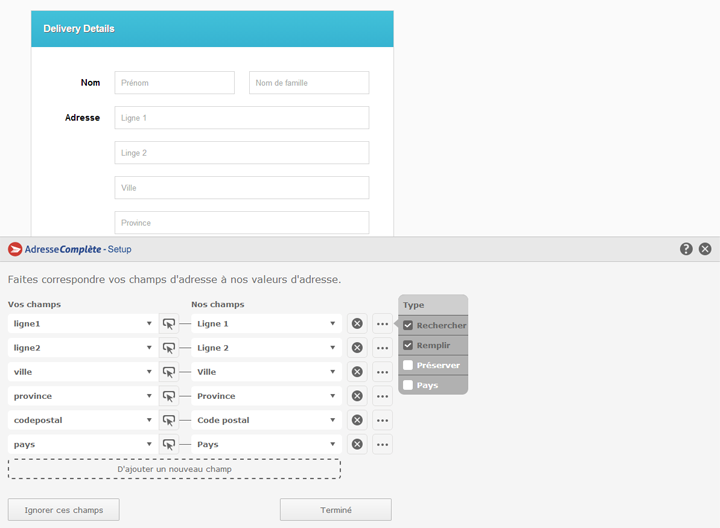Screen dimensions: 720x528
Task: Open the Ville Nos champs dropdown
Action: (266, 372)
